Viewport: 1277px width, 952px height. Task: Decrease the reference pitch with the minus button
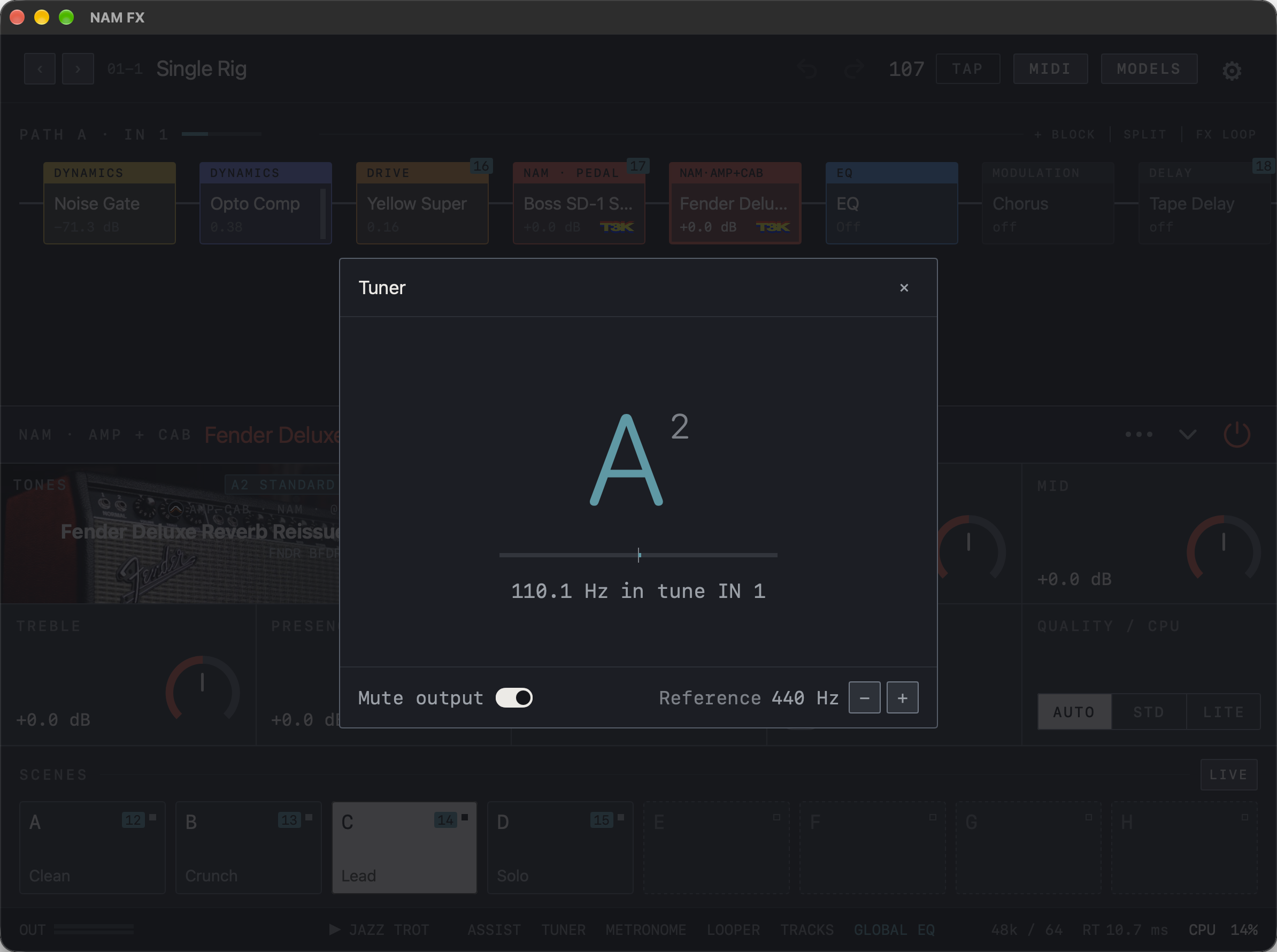[864, 698]
